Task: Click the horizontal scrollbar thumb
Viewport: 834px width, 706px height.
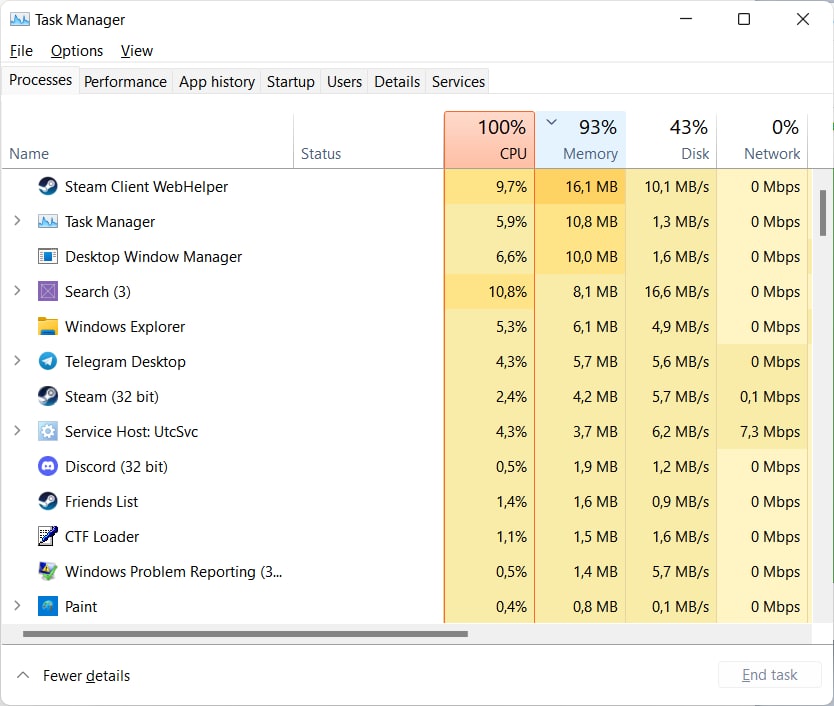Action: tap(245, 634)
